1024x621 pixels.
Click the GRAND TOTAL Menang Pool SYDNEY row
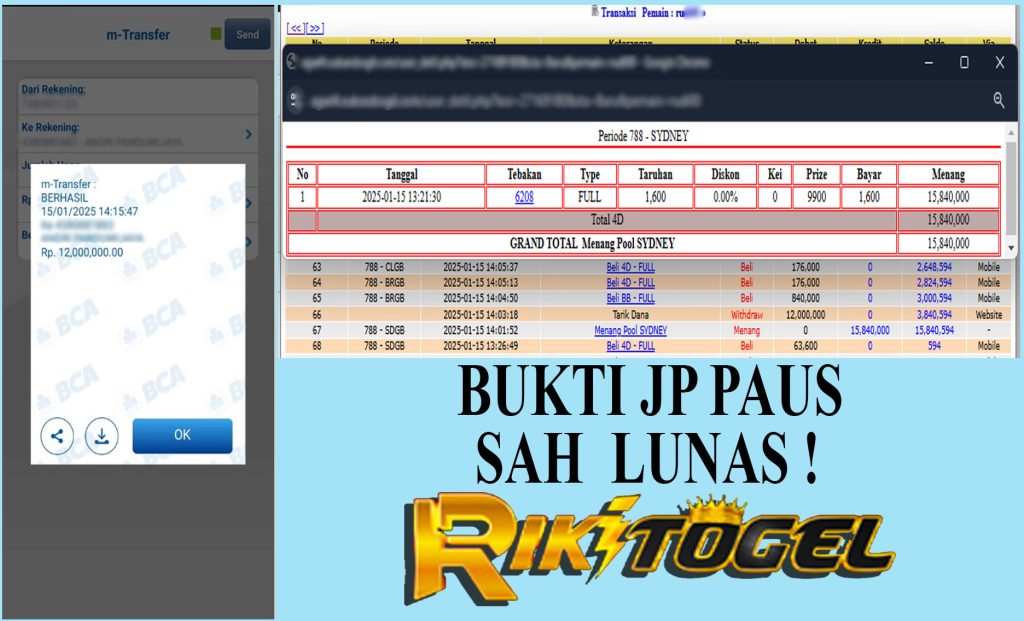pyautogui.click(x=643, y=244)
